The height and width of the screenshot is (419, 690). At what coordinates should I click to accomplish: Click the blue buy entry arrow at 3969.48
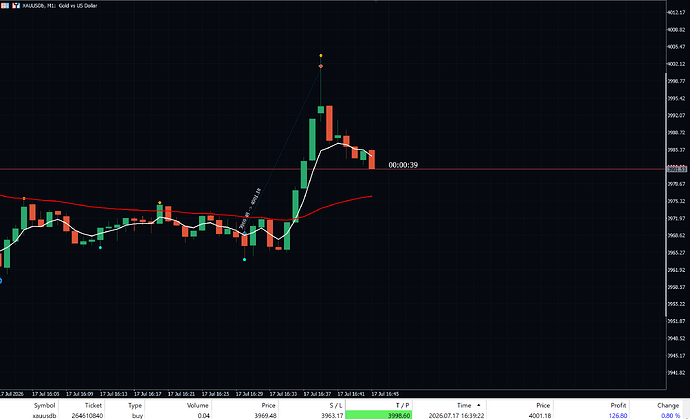click(x=245, y=233)
